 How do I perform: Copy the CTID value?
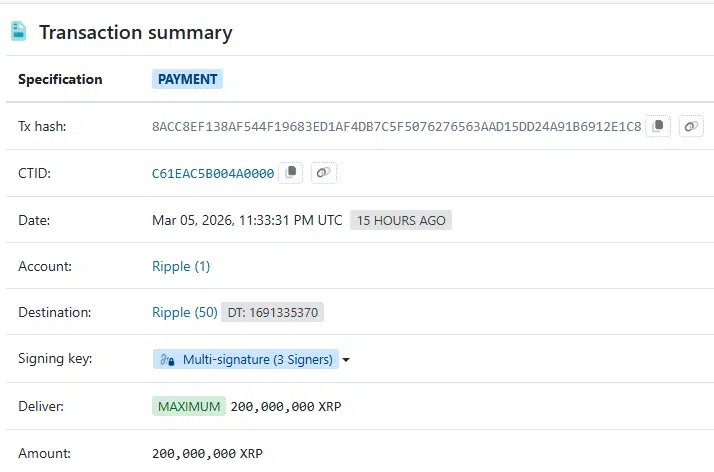click(x=291, y=173)
